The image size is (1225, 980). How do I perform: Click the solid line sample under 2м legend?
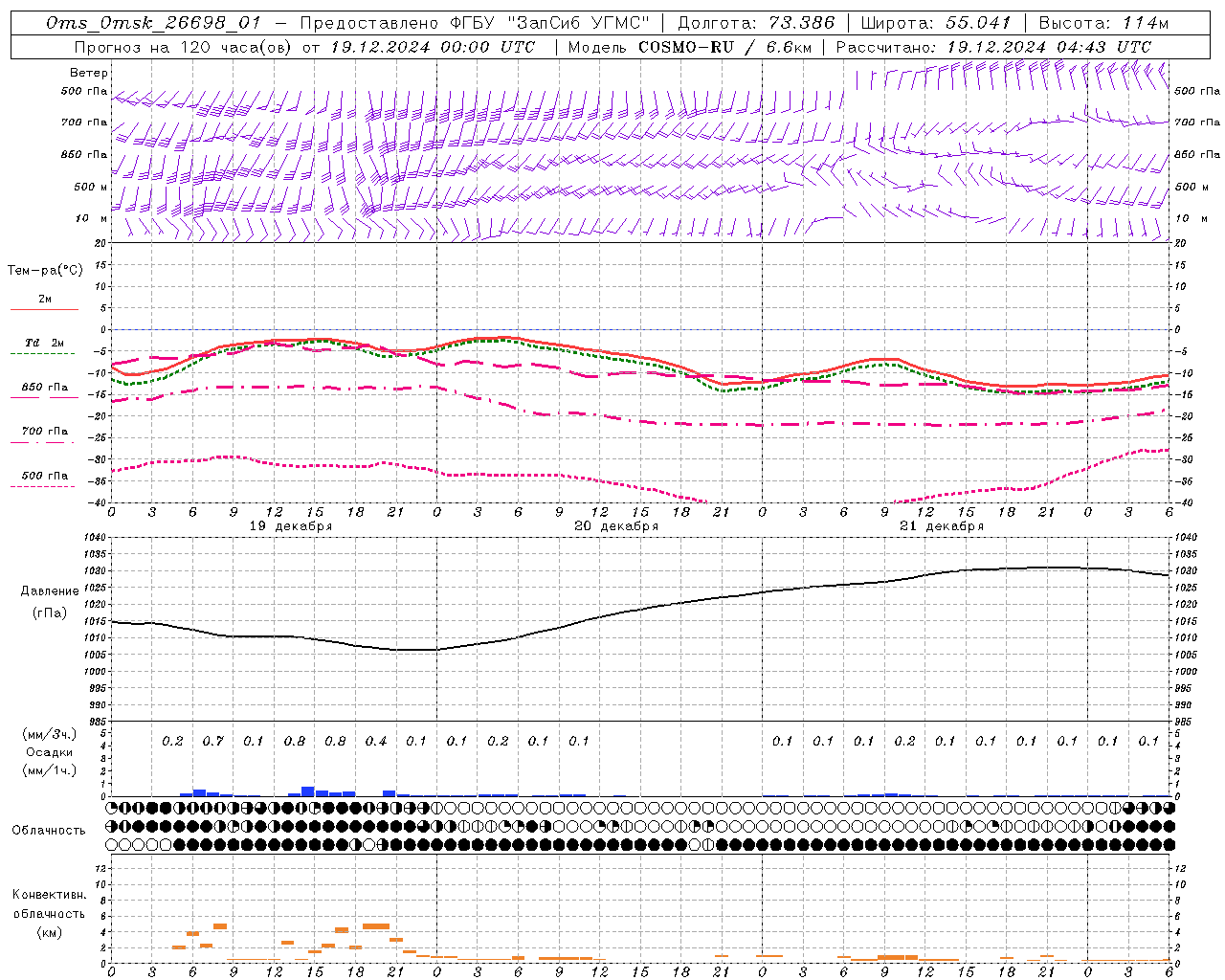(45, 310)
